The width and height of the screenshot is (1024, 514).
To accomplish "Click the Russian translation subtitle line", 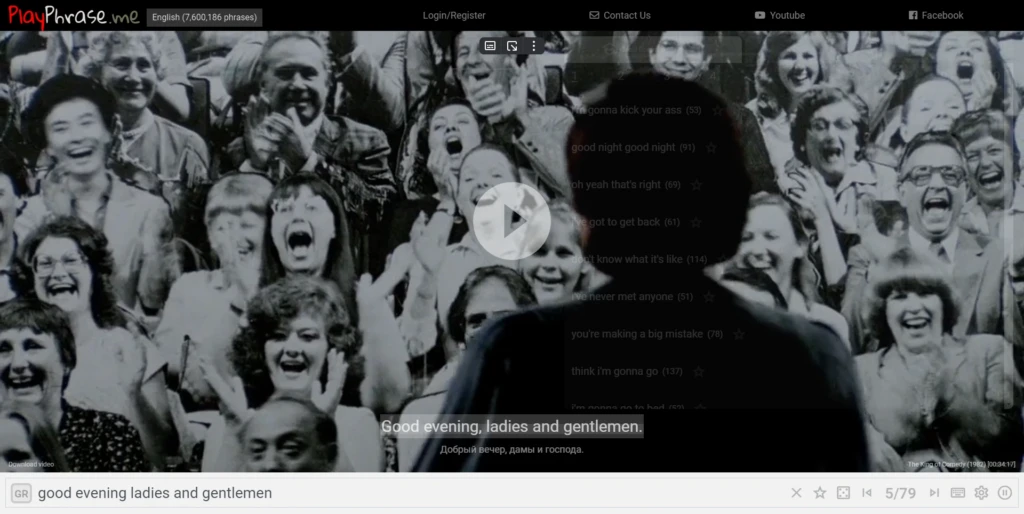I will coord(511,450).
